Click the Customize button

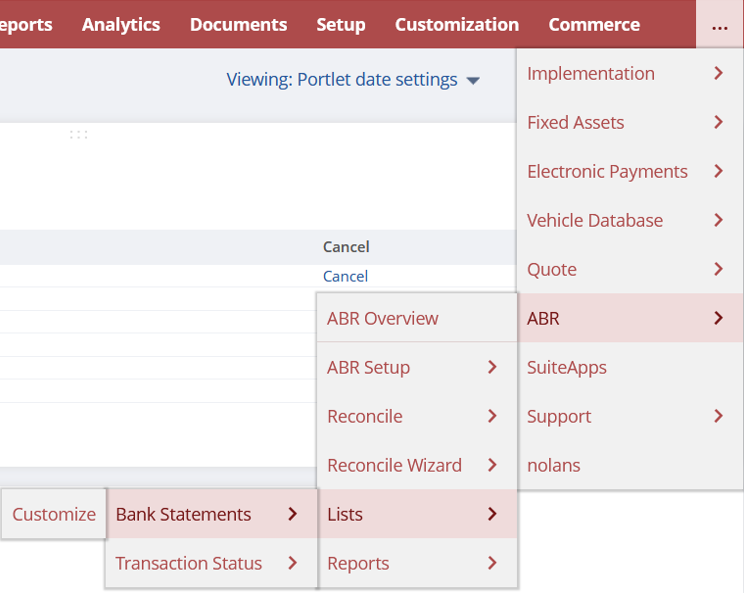tap(54, 515)
